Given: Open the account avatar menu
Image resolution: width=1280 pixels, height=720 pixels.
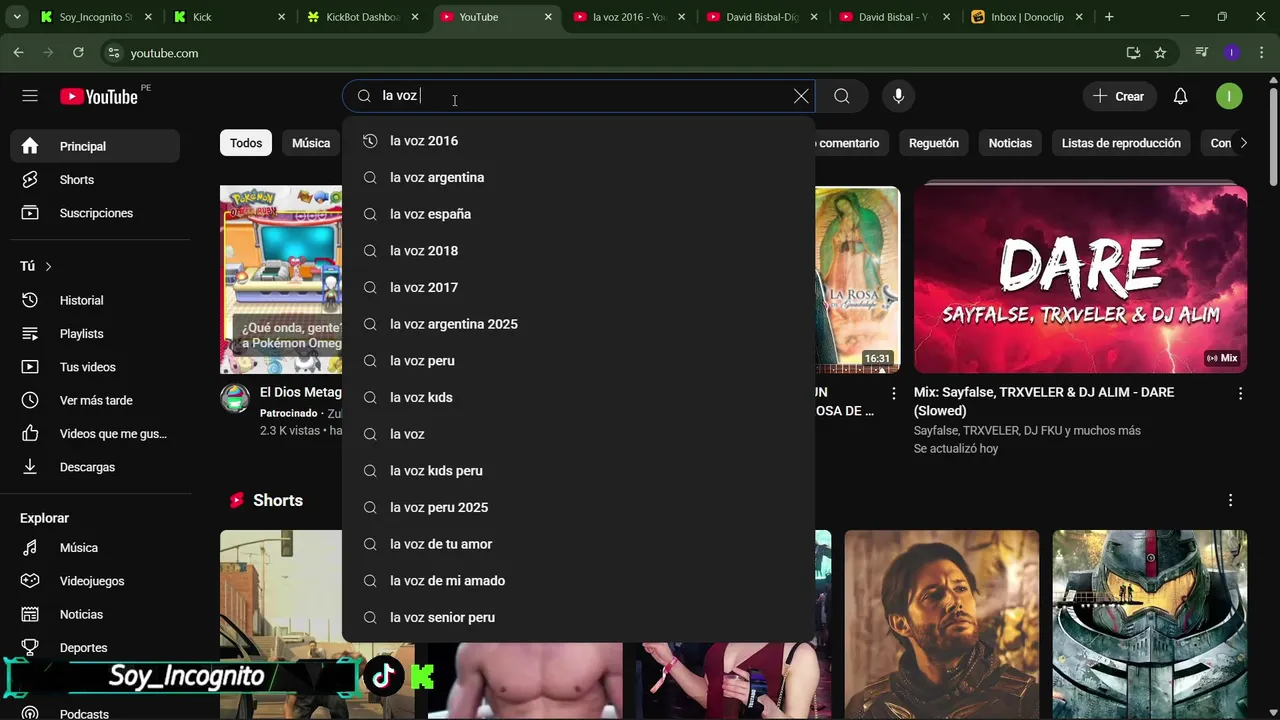Looking at the screenshot, I should coord(1229,96).
